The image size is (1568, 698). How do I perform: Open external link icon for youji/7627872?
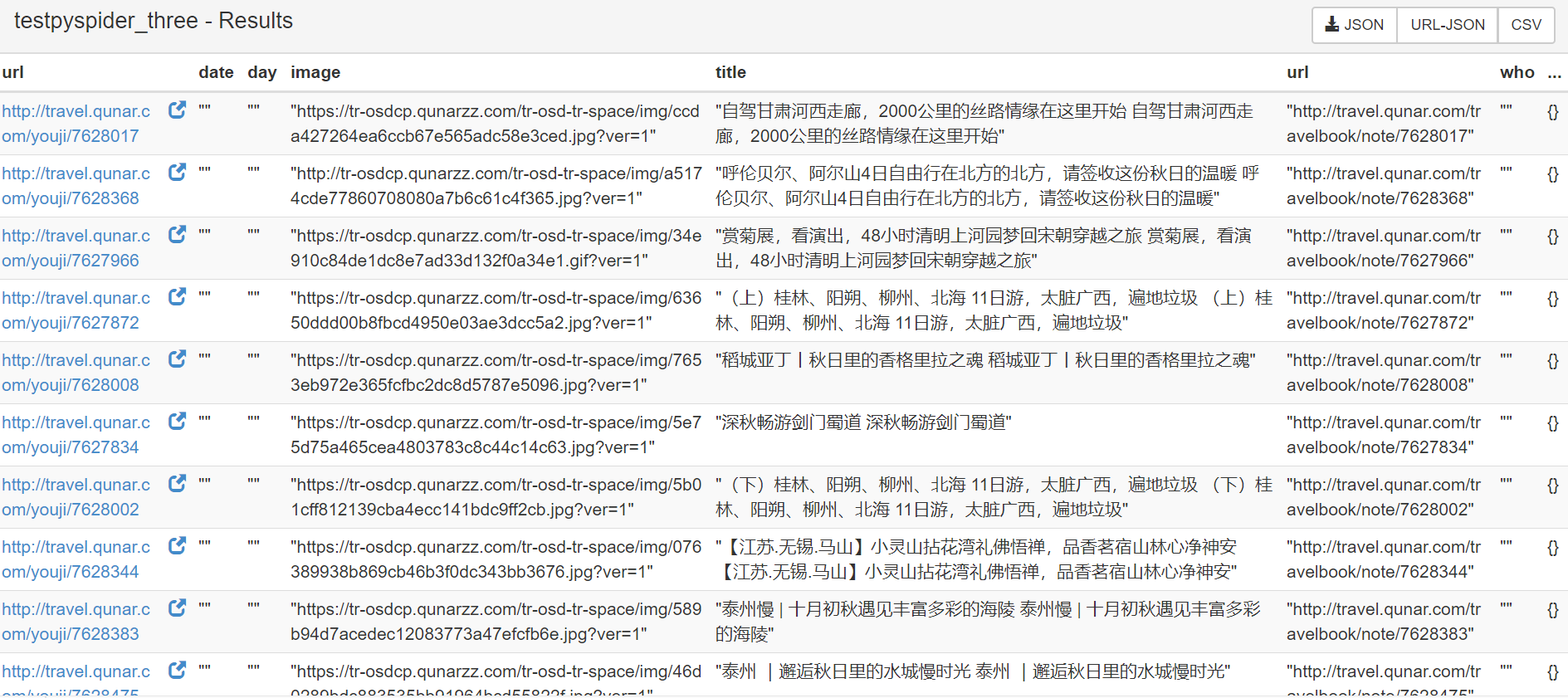177,297
